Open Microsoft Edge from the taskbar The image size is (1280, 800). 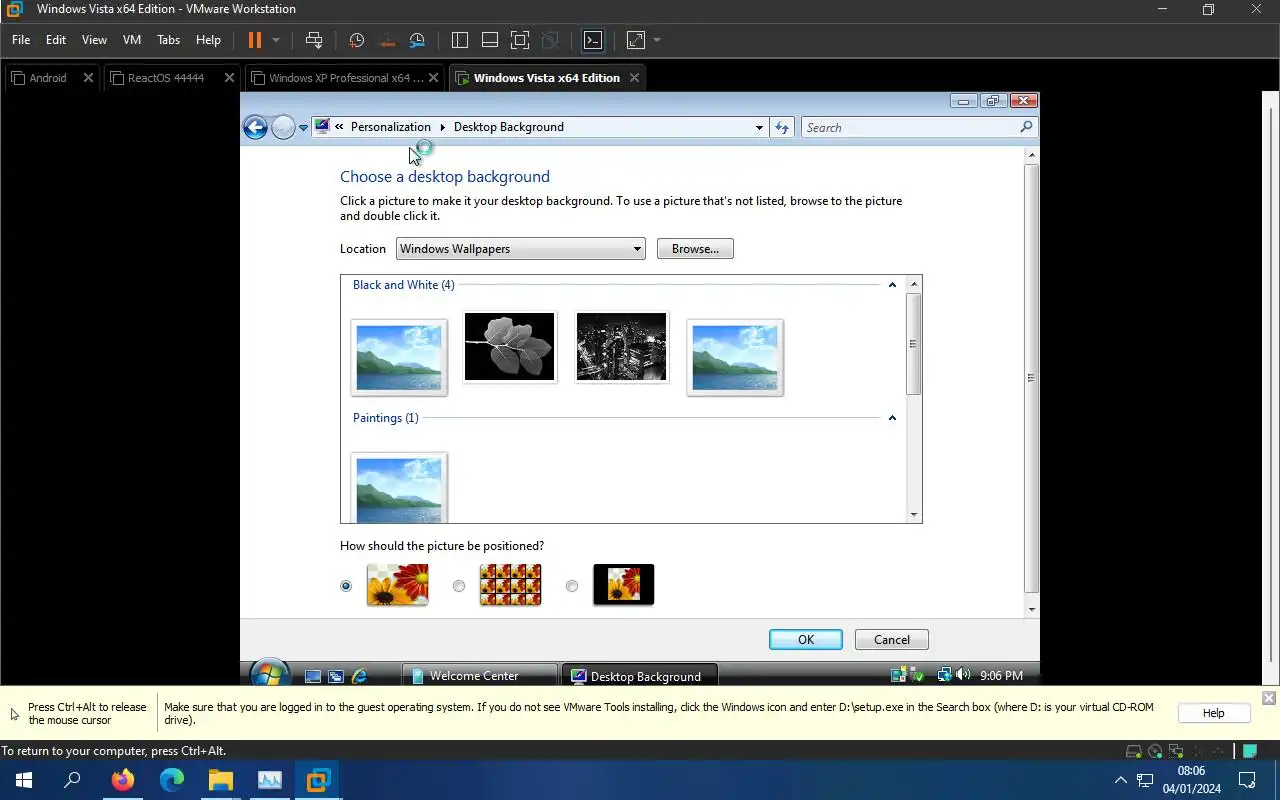[x=172, y=780]
